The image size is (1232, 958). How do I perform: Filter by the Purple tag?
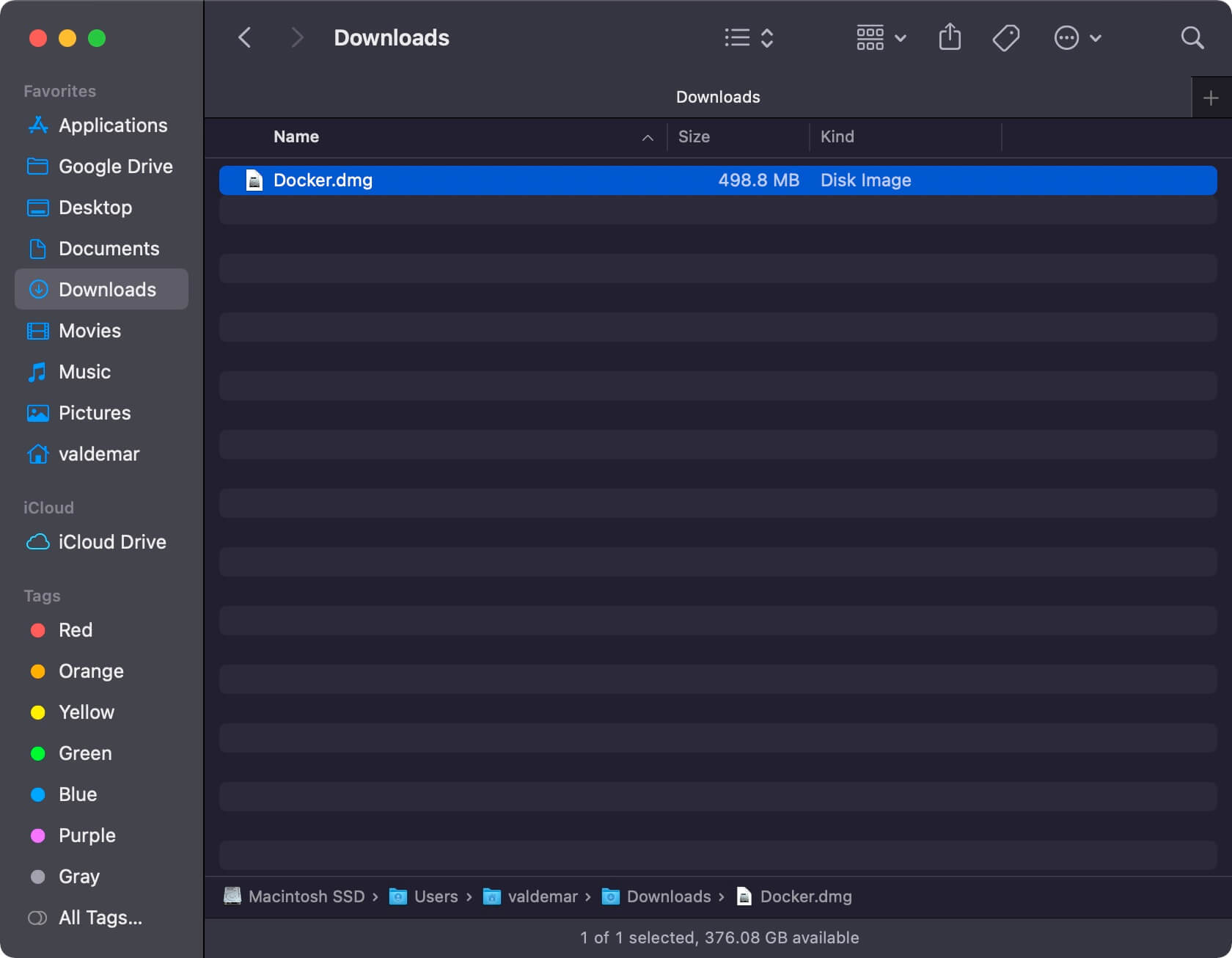click(101, 835)
